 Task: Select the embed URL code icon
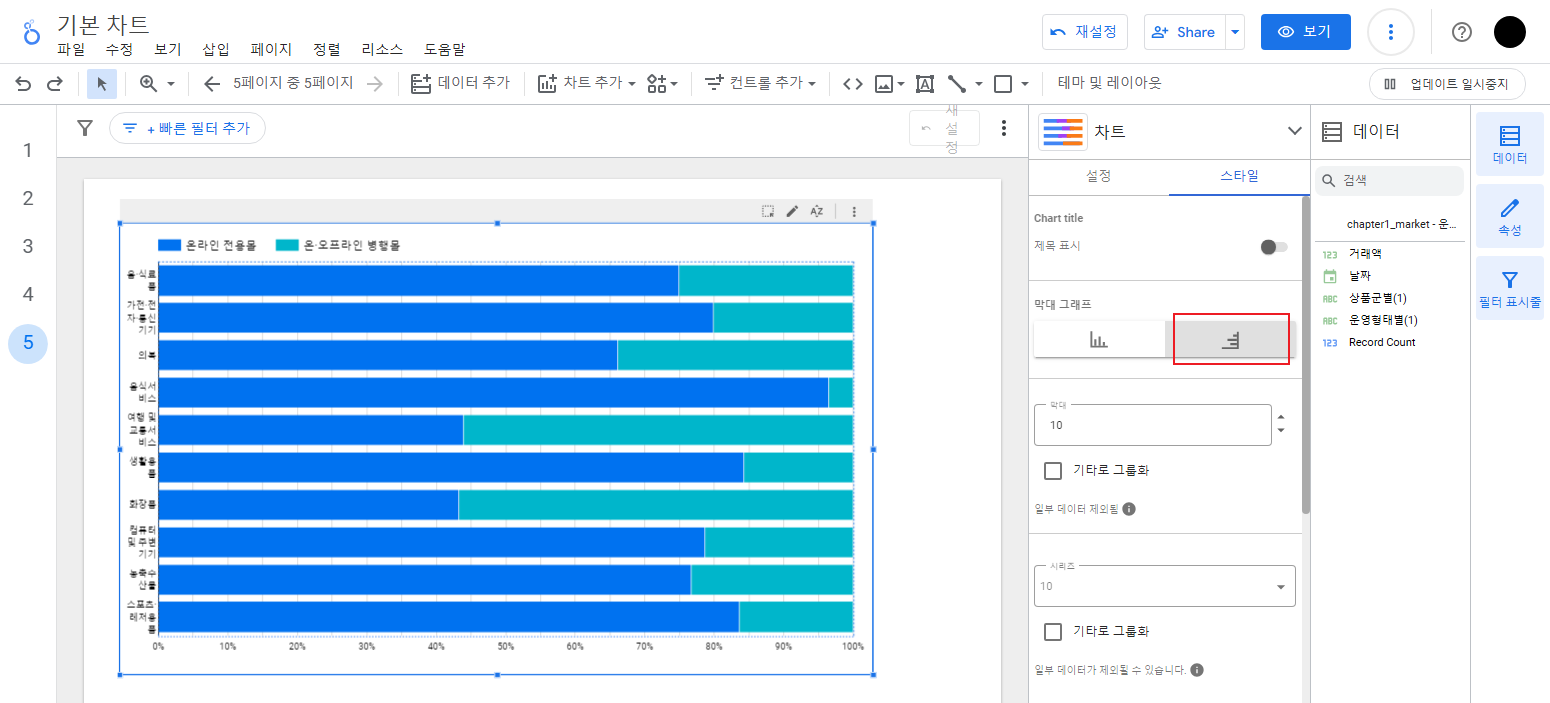(852, 84)
